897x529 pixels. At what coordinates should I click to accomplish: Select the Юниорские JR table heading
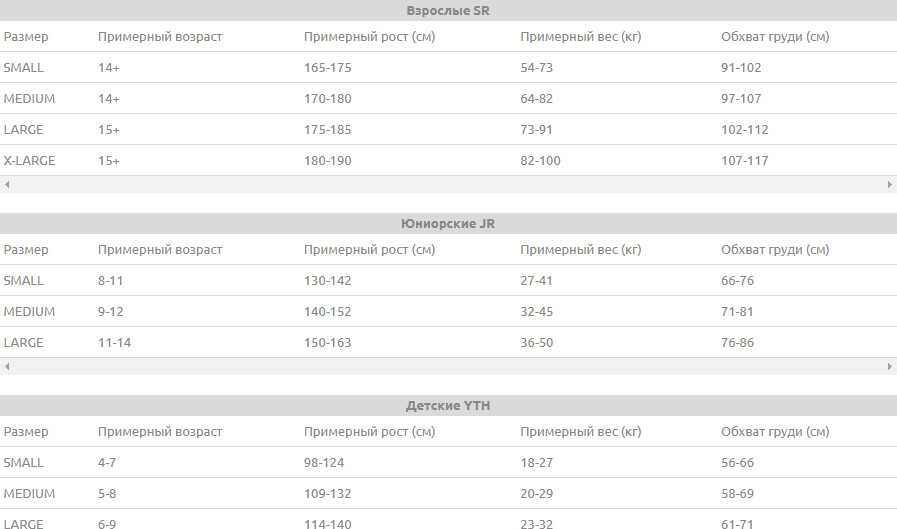[x=448, y=224]
